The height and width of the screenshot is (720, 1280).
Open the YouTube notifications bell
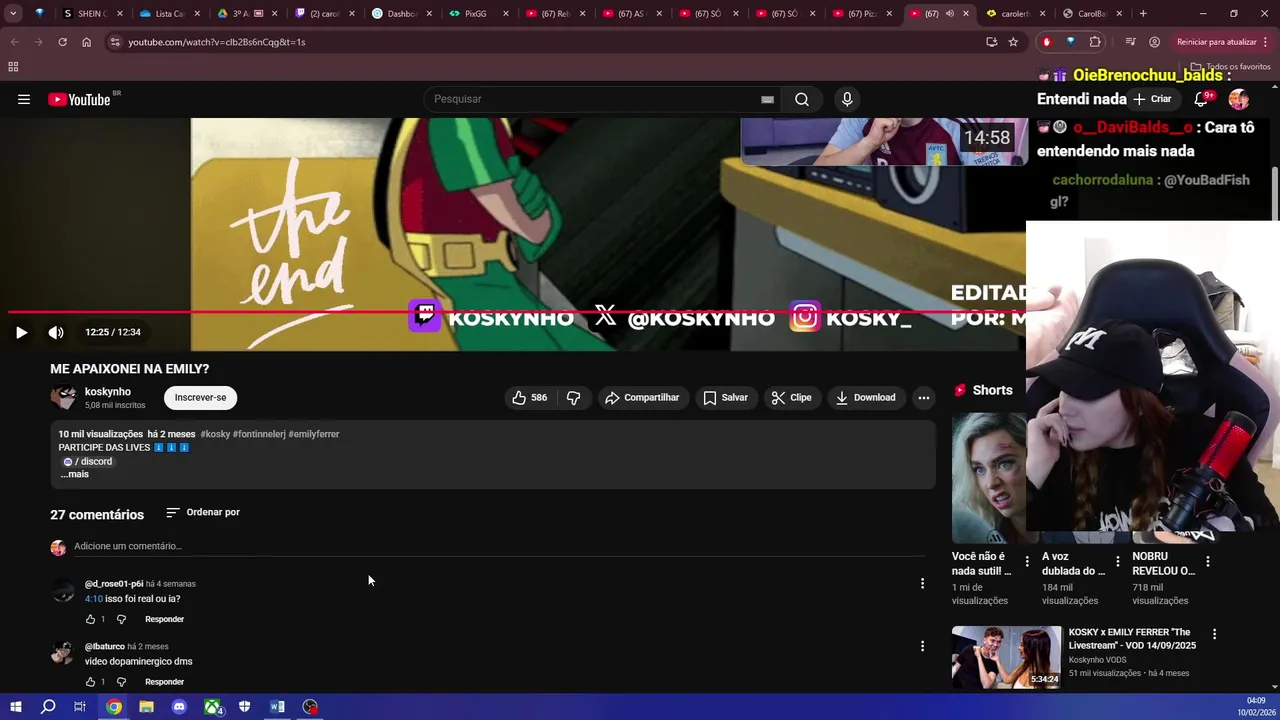click(1202, 99)
